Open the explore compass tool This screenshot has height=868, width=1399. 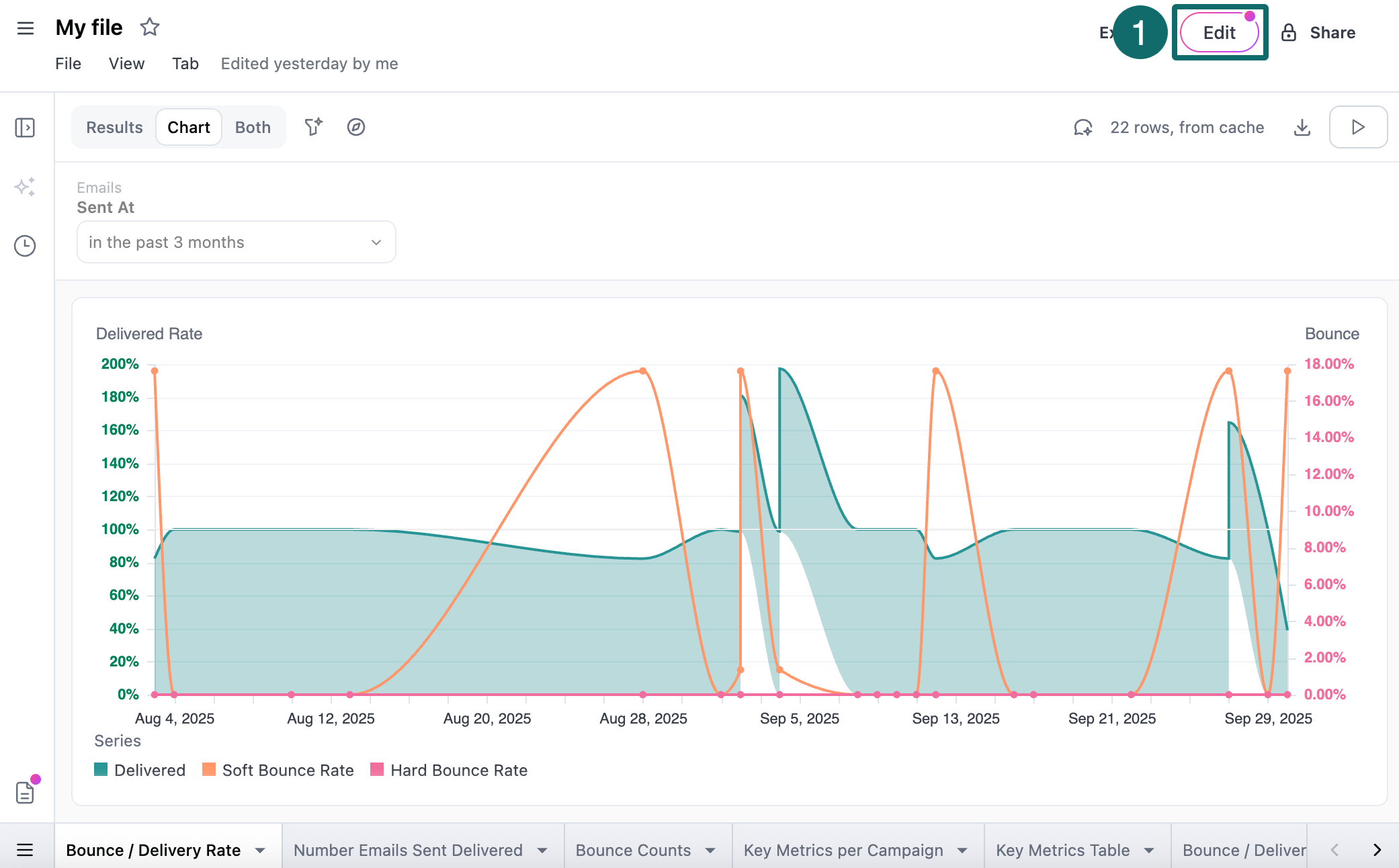(x=356, y=127)
